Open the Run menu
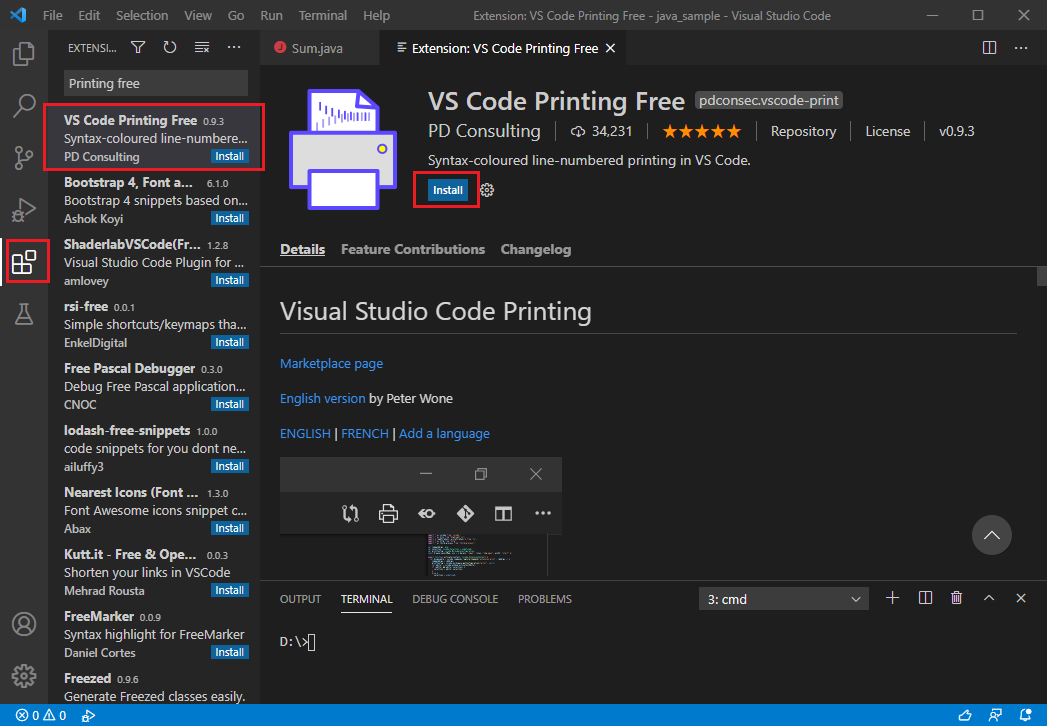The height and width of the screenshot is (726, 1047). click(271, 15)
